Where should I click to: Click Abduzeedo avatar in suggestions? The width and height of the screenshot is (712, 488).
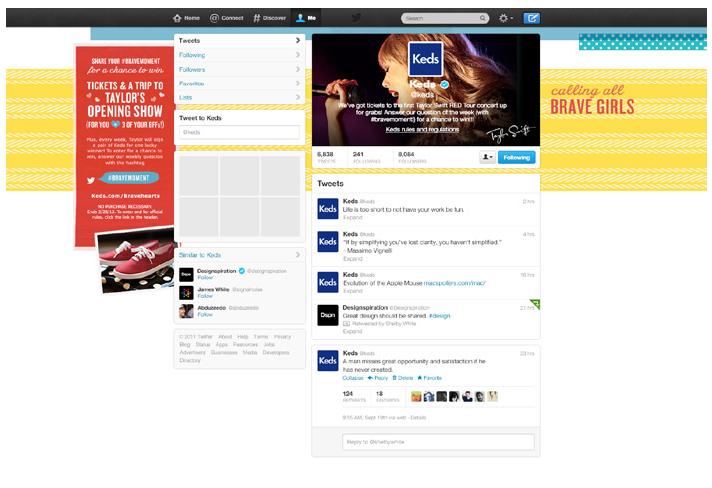(186, 311)
